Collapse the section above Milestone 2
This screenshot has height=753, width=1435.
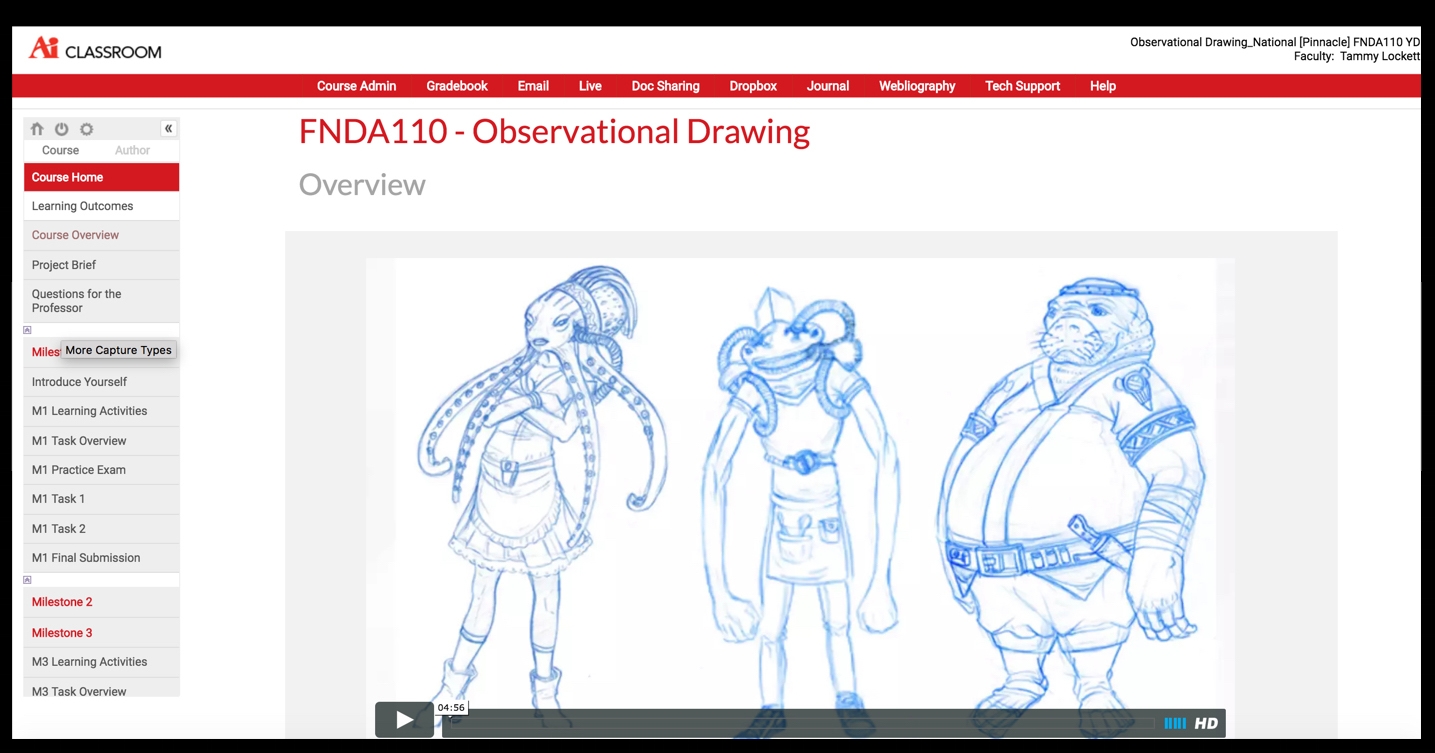tap(27, 580)
